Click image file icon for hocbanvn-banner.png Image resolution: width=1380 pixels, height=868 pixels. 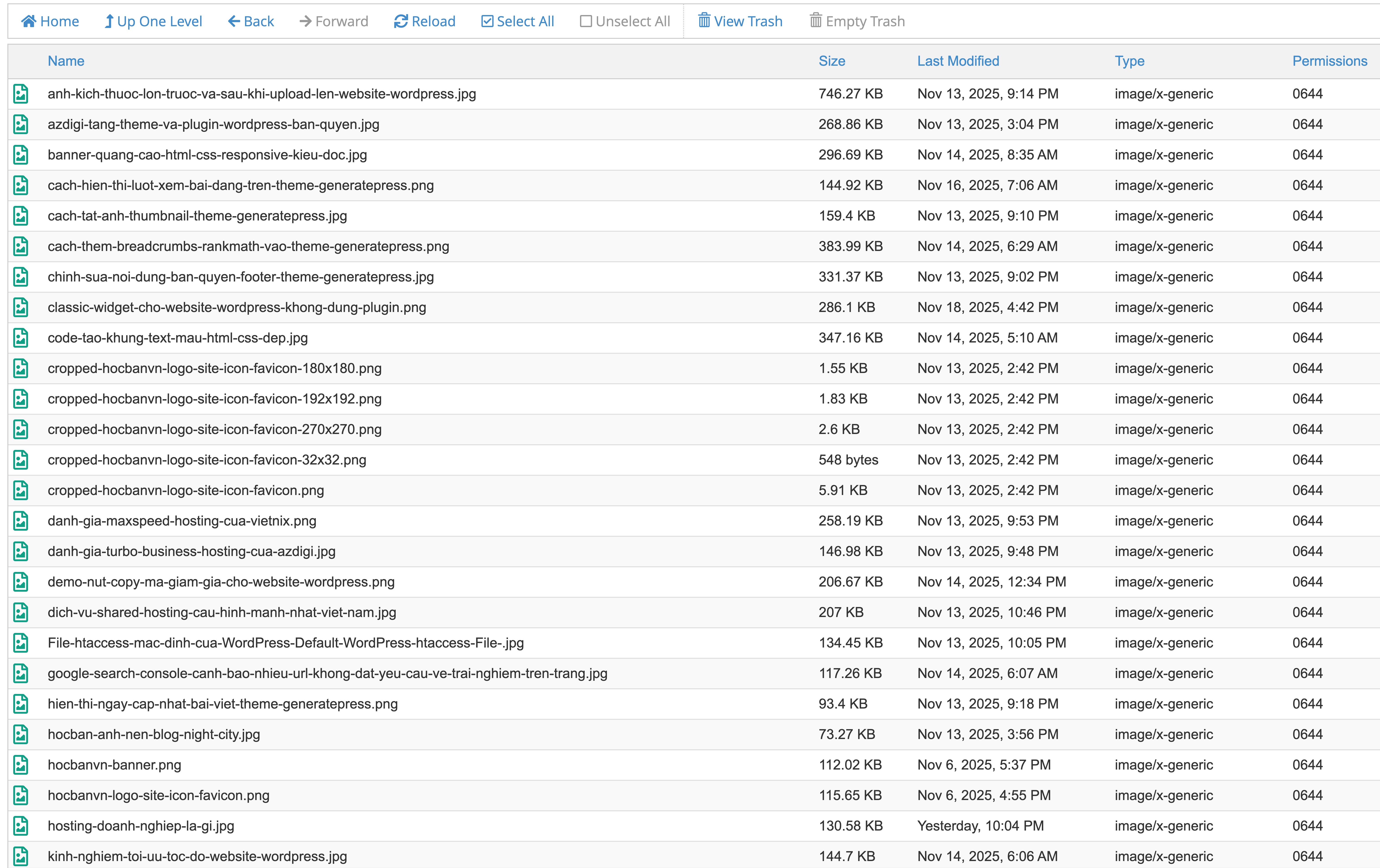point(21,764)
